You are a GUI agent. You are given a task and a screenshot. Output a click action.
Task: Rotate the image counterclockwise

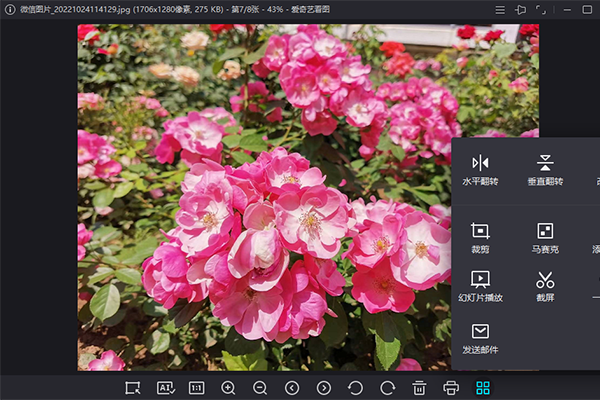(355, 387)
